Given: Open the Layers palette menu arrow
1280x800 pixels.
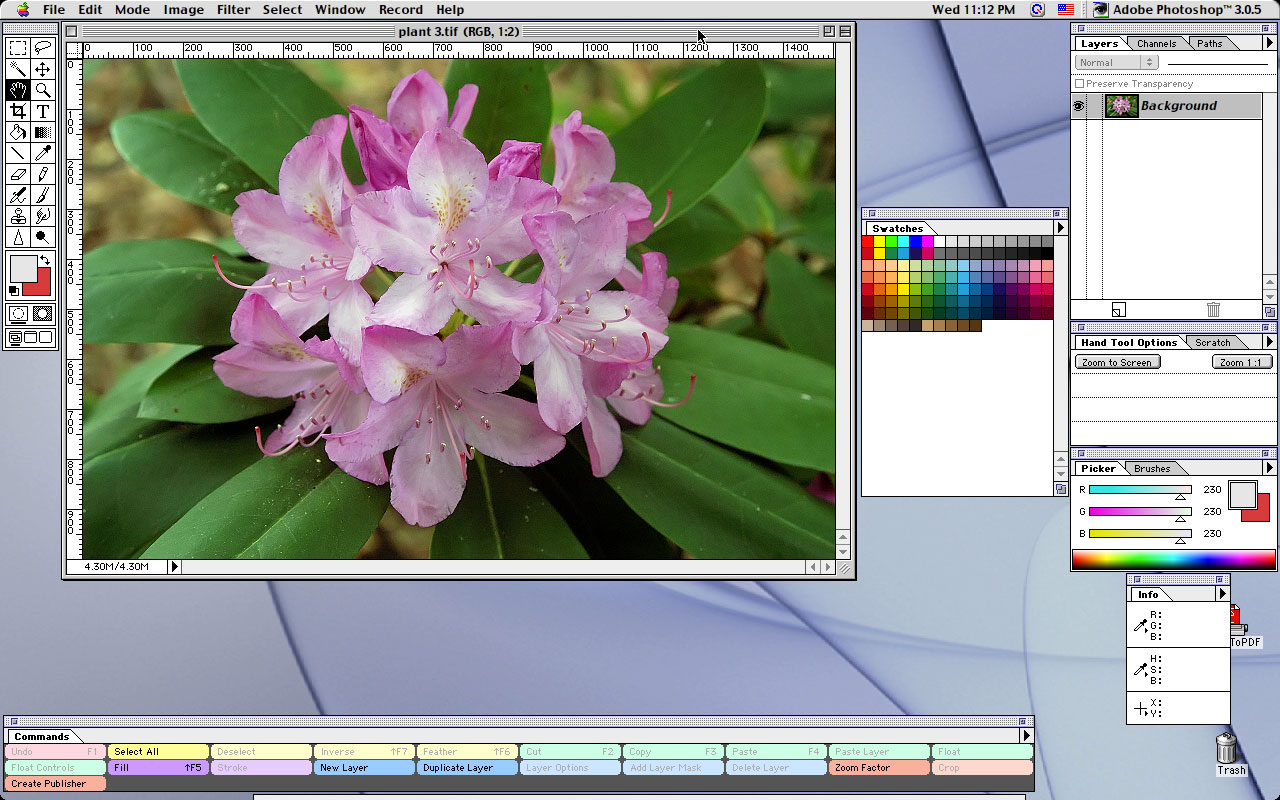Looking at the screenshot, I should click(x=1269, y=43).
